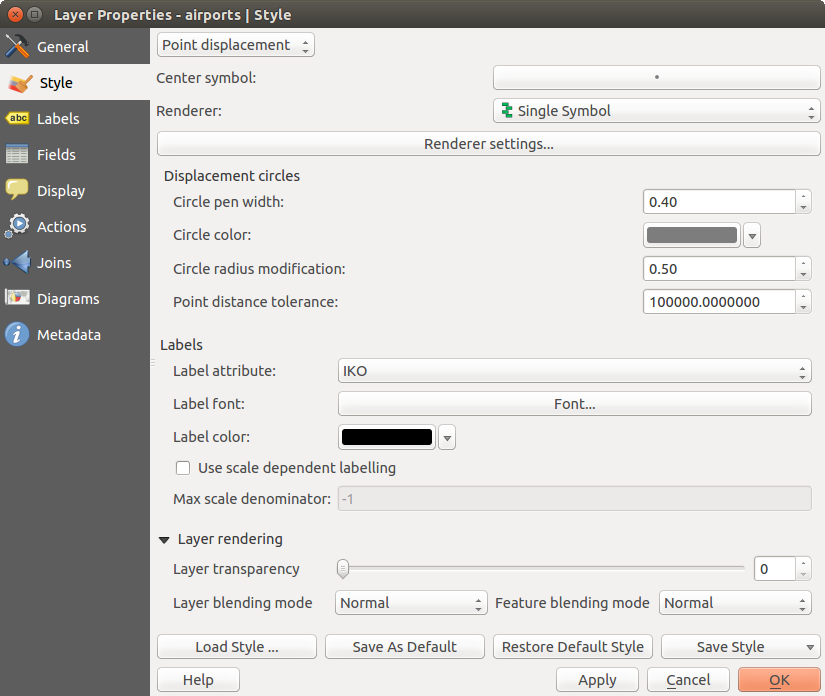The image size is (825, 696).
Task: Click the Center symbol preview button
Action: [656, 77]
